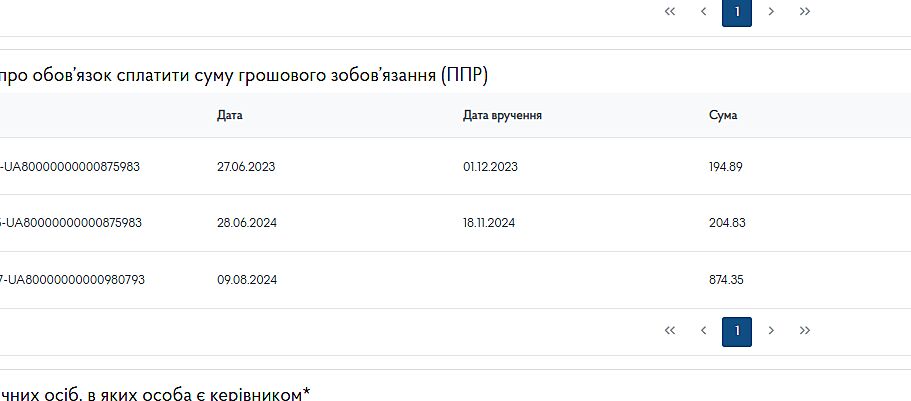
Task: Click the 'Дата' column header
Action: [230, 116]
